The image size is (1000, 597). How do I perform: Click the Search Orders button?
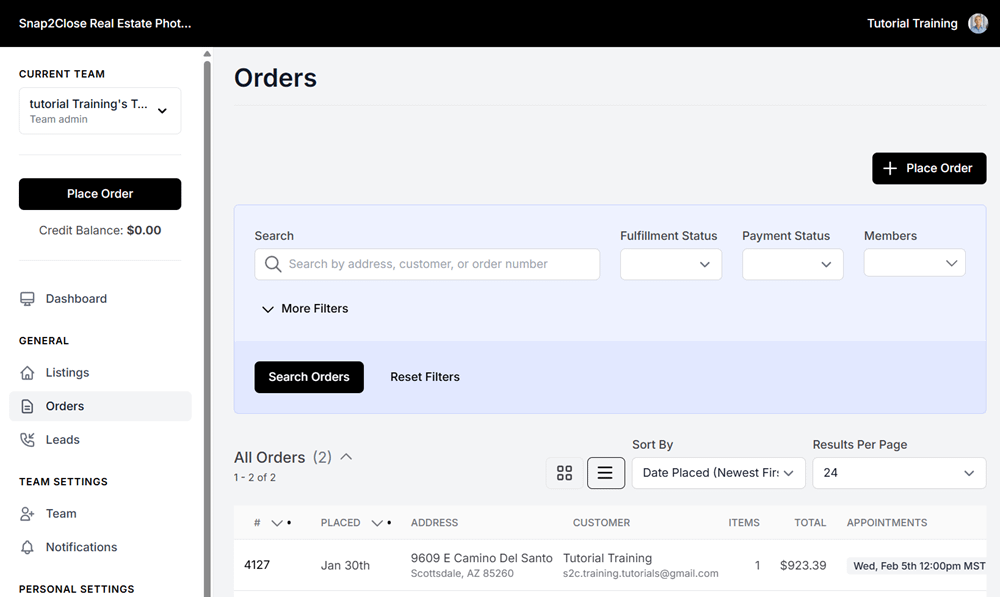pos(309,377)
